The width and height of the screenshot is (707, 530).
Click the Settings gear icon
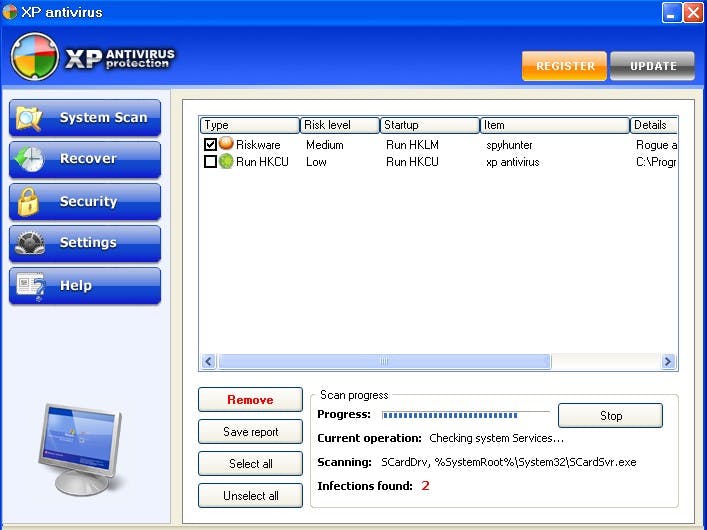30,243
